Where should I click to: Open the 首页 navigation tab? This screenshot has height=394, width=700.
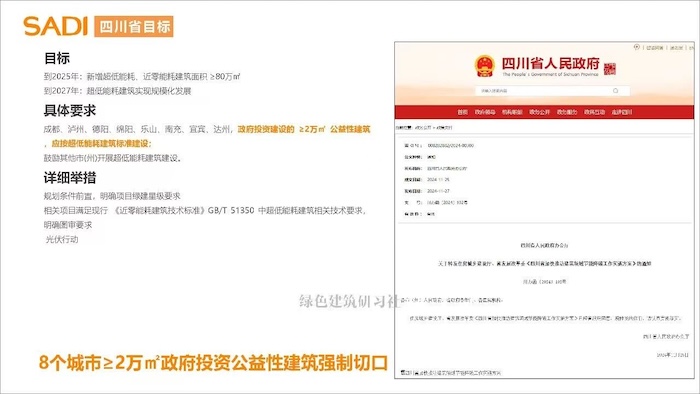click(462, 112)
